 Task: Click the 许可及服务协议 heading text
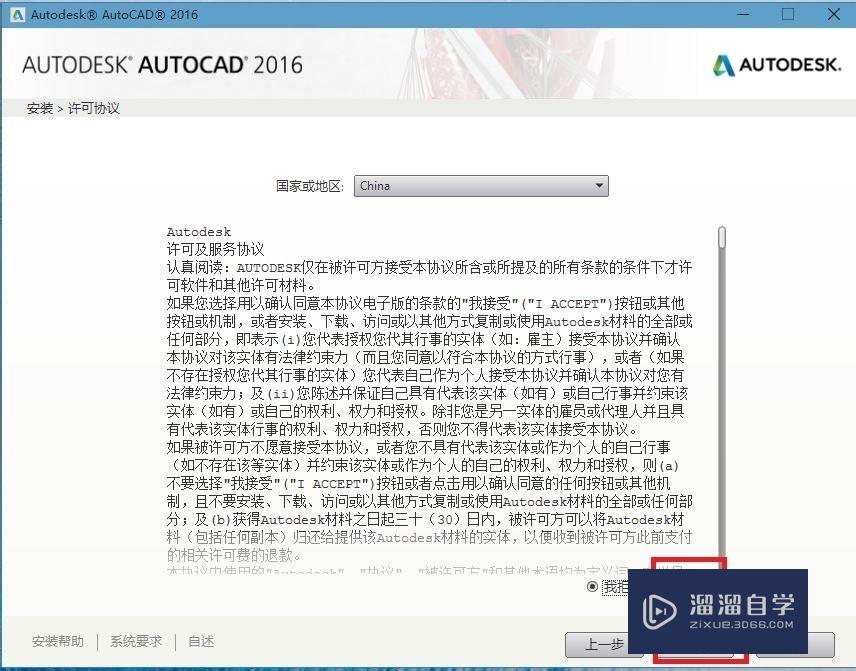[215, 250]
